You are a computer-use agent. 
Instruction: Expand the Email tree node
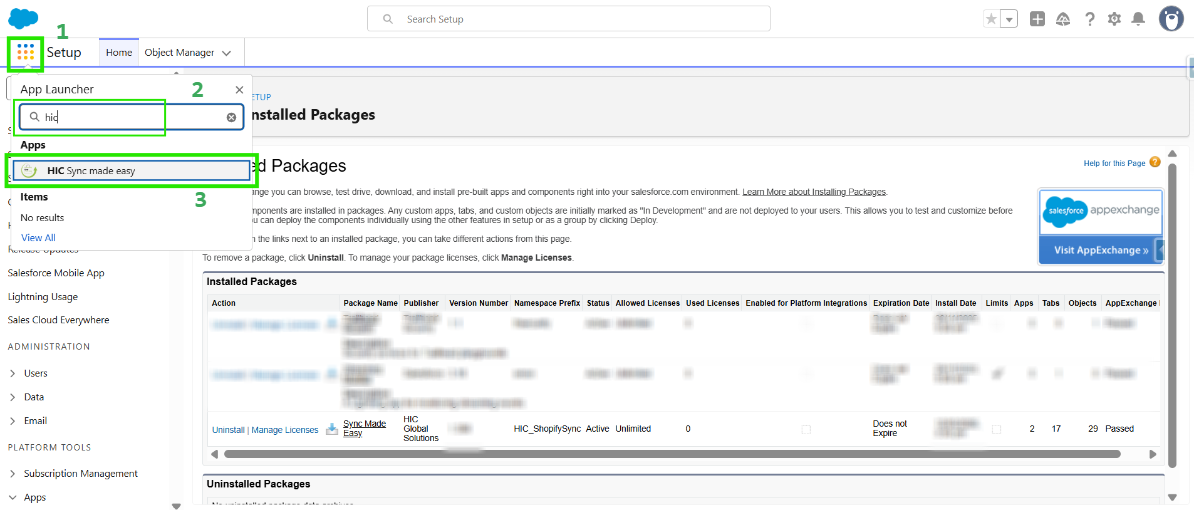pyautogui.click(x=13, y=421)
